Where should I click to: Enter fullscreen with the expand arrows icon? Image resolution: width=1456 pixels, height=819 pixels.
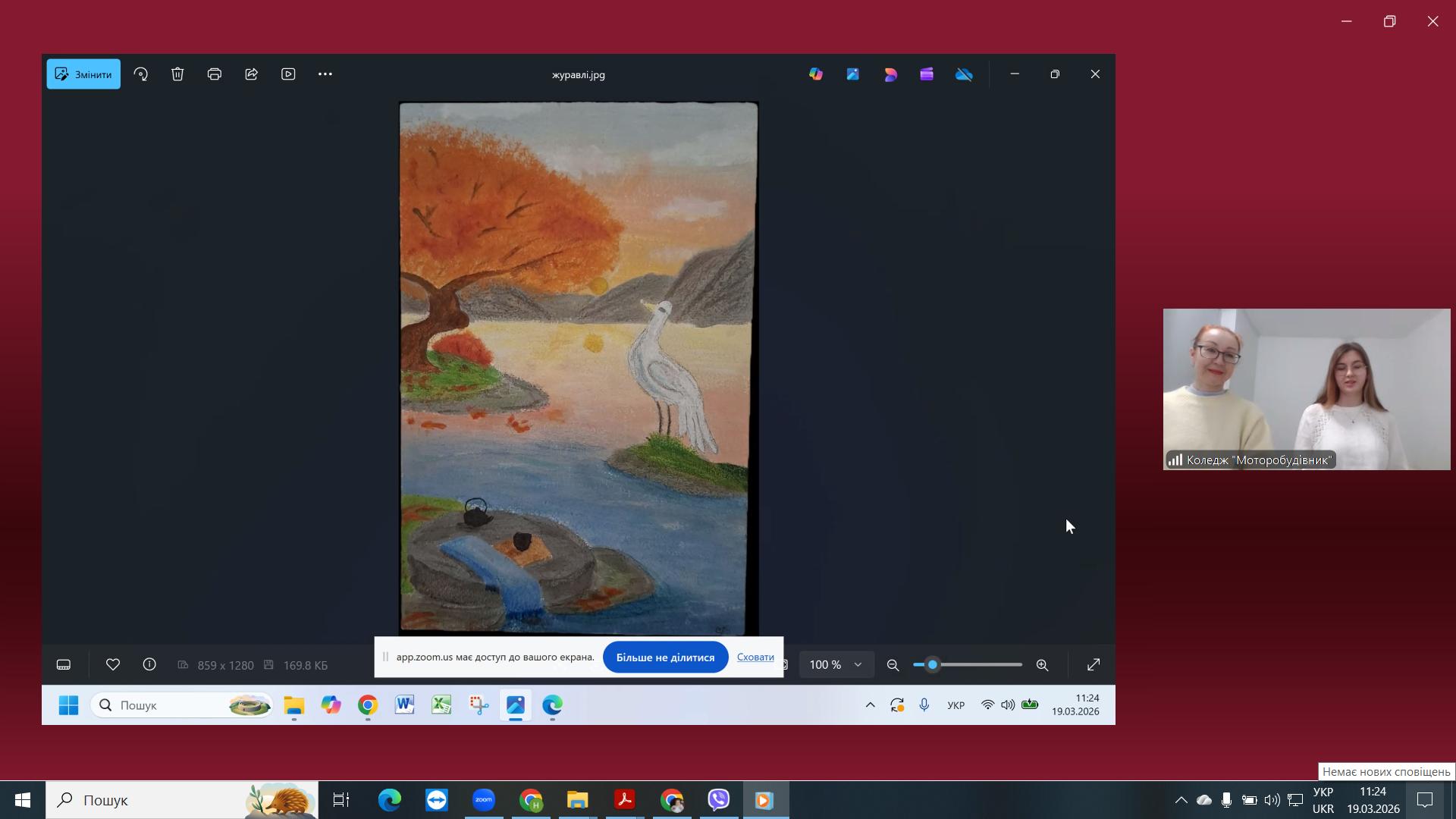1094,665
